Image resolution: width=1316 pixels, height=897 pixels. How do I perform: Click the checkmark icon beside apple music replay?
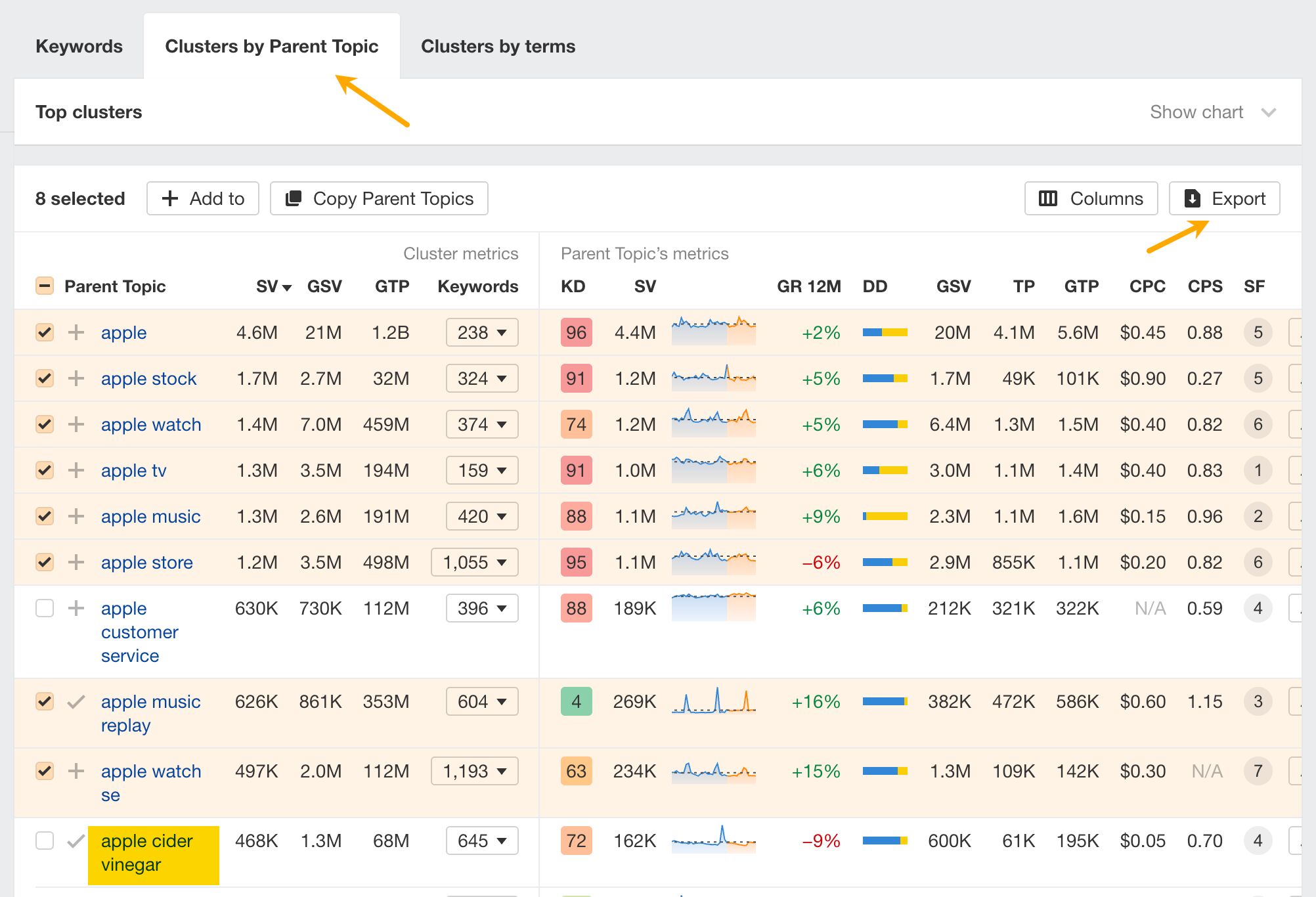(x=76, y=701)
